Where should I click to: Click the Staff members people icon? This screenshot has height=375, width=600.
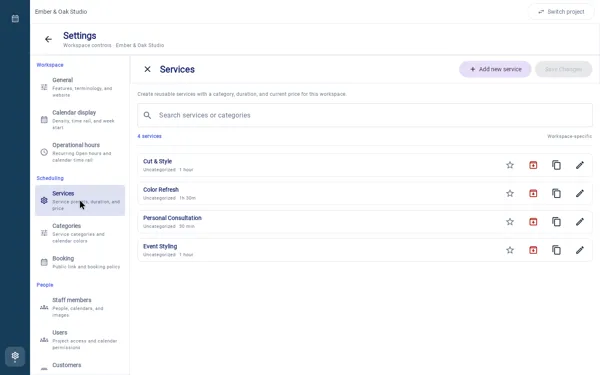[x=44, y=307]
